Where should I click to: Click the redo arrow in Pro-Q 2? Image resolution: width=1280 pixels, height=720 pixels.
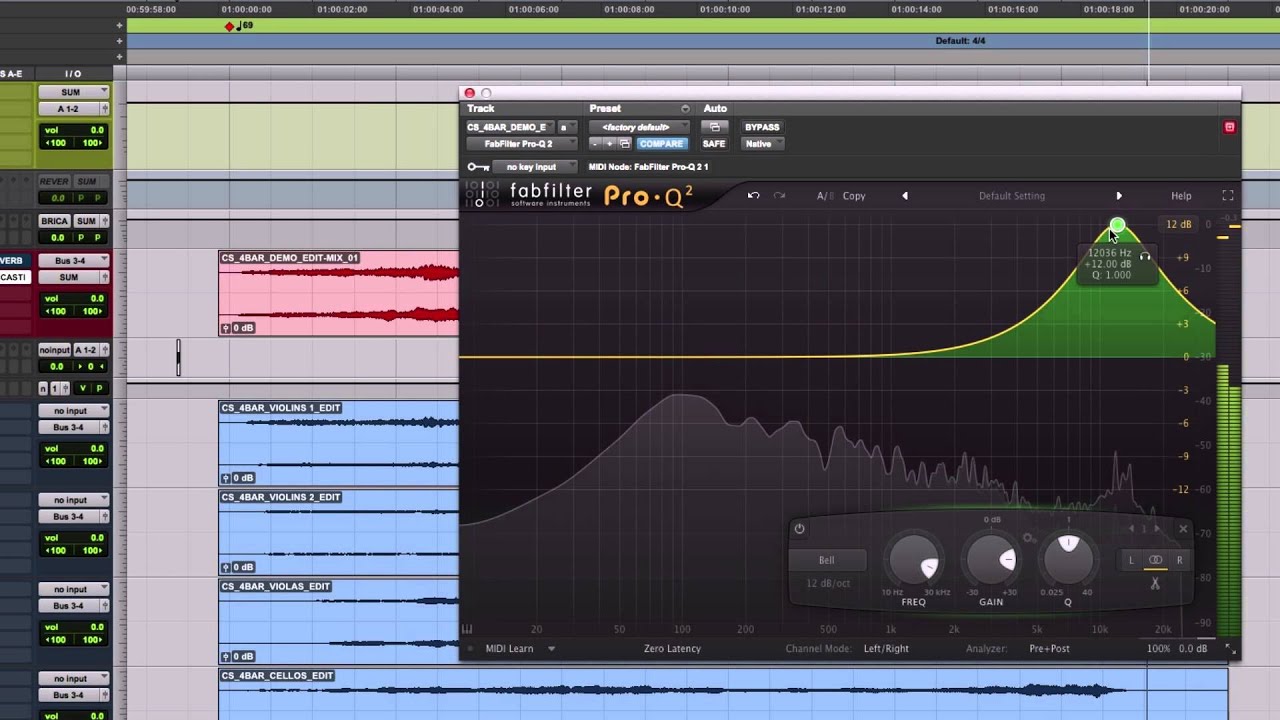click(x=780, y=196)
